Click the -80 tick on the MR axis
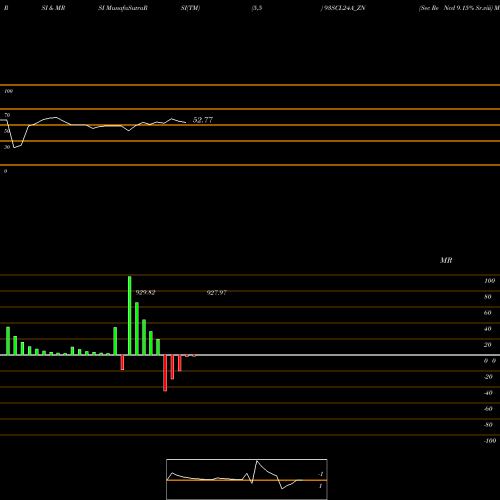Screen dimensions: 500x500 [x=488, y=425]
